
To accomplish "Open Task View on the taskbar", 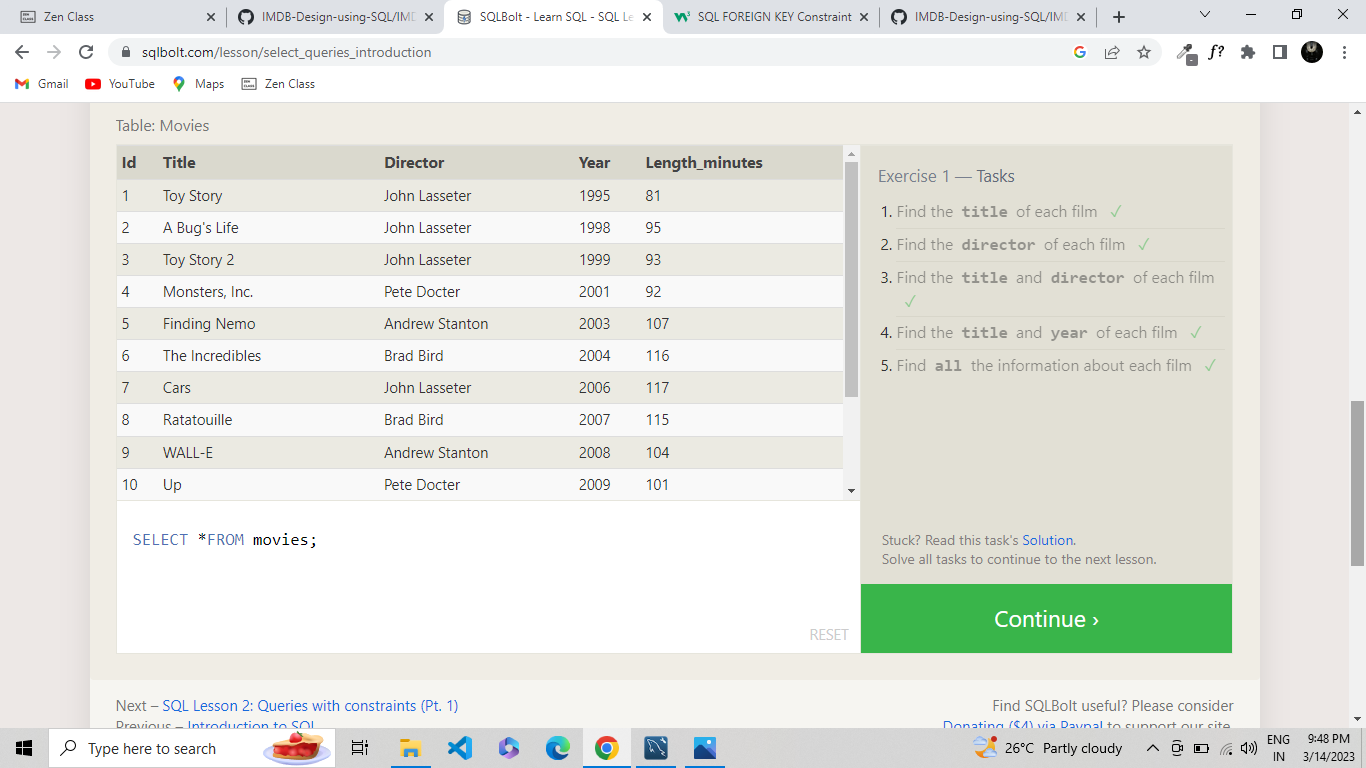I will coord(360,748).
